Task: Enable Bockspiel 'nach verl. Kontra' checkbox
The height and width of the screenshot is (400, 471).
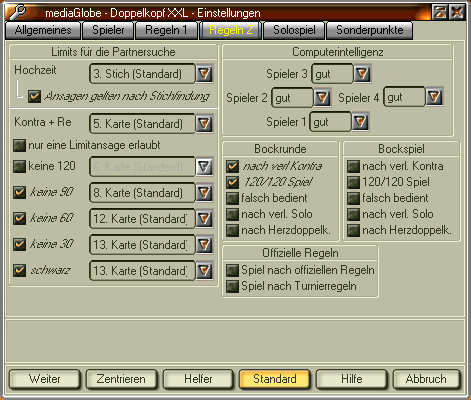Action: pos(353,166)
